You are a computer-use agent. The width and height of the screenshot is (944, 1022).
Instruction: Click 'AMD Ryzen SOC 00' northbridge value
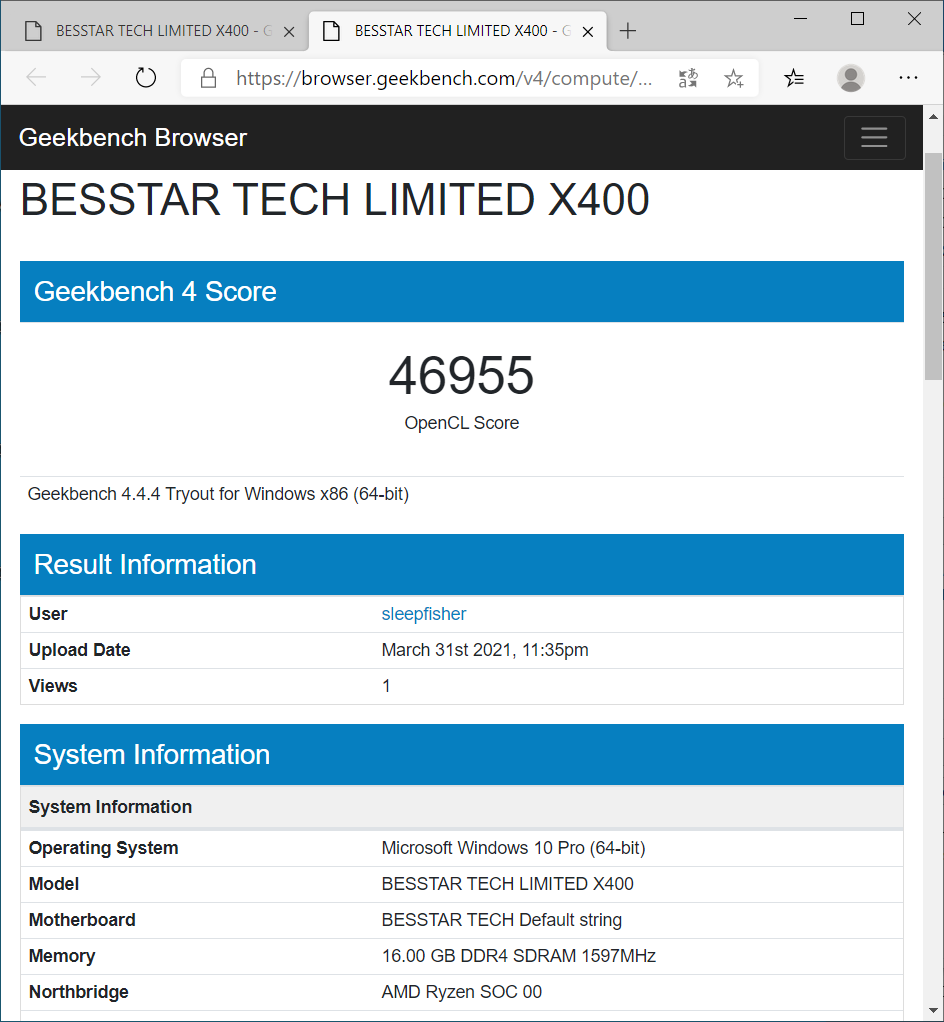[x=462, y=991]
